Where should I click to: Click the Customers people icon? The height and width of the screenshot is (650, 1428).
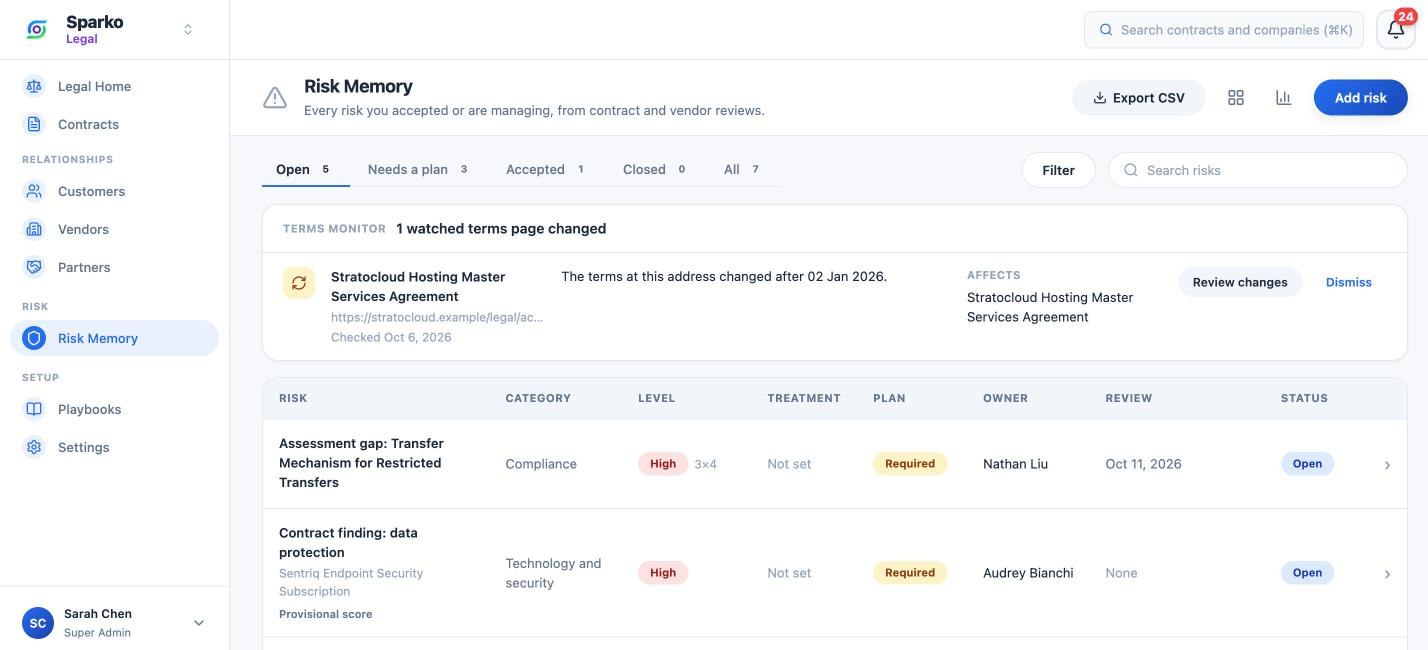point(34,191)
